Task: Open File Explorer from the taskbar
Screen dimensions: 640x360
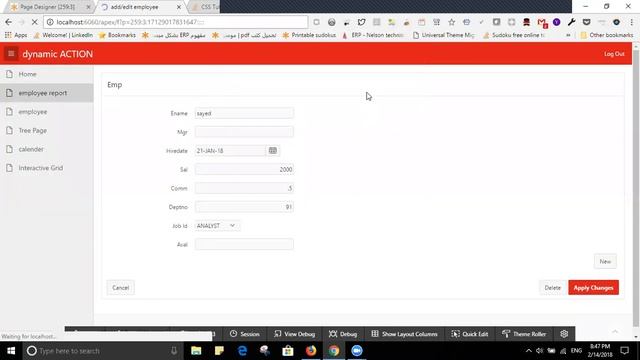Action: point(196,351)
